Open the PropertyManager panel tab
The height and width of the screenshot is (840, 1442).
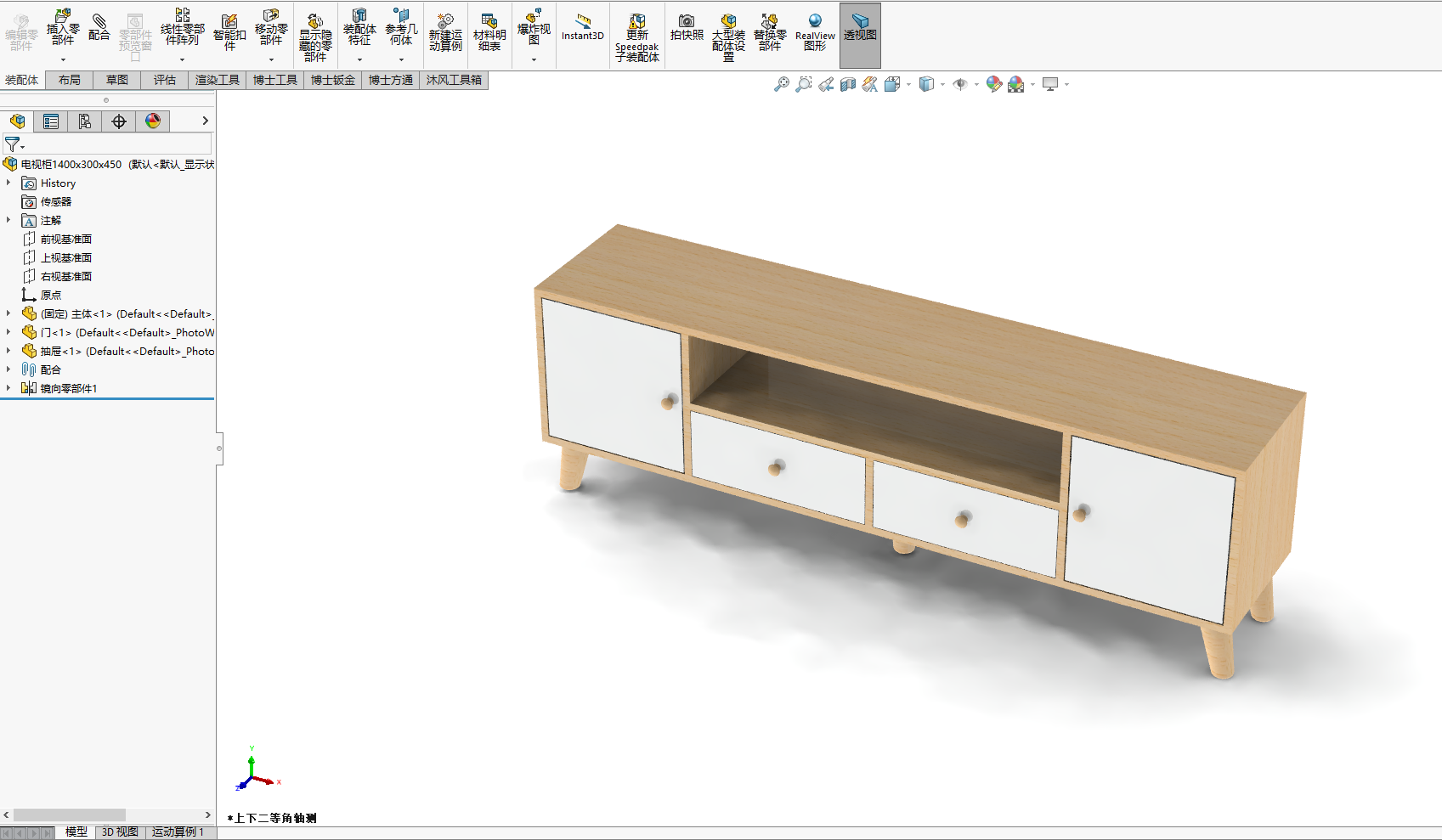click(x=51, y=121)
